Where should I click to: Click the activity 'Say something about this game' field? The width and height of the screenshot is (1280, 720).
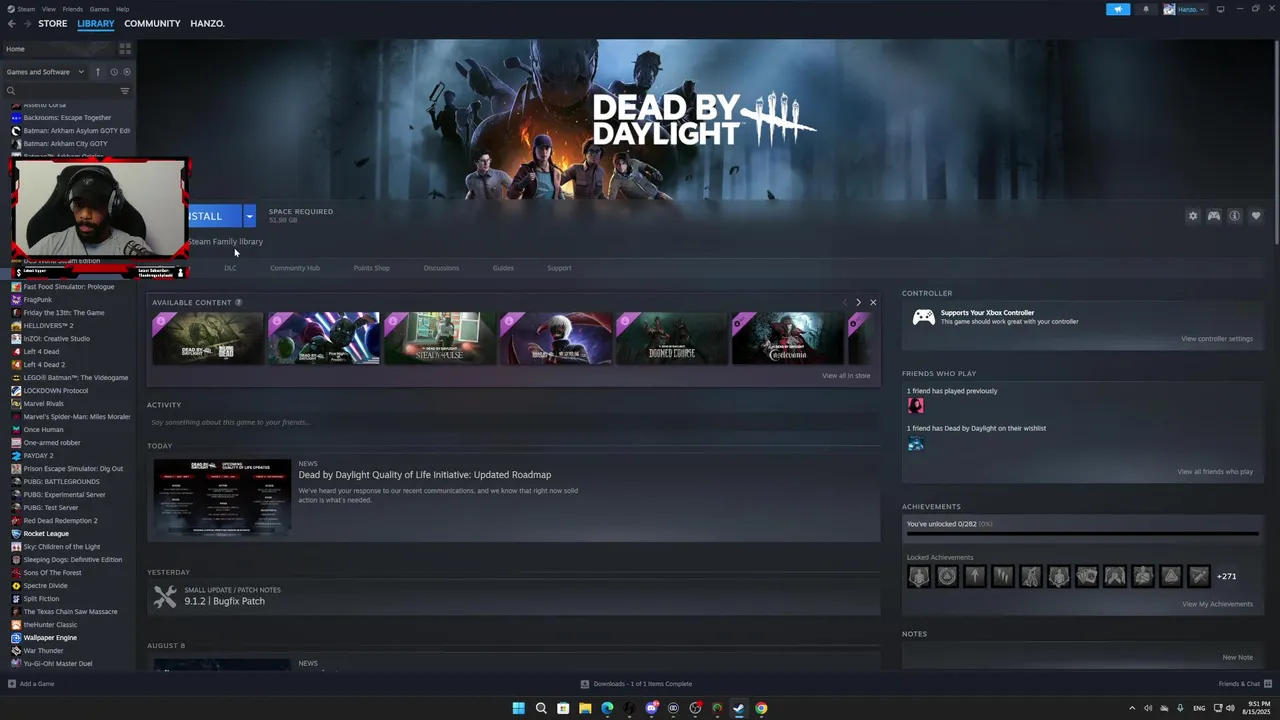[514, 422]
